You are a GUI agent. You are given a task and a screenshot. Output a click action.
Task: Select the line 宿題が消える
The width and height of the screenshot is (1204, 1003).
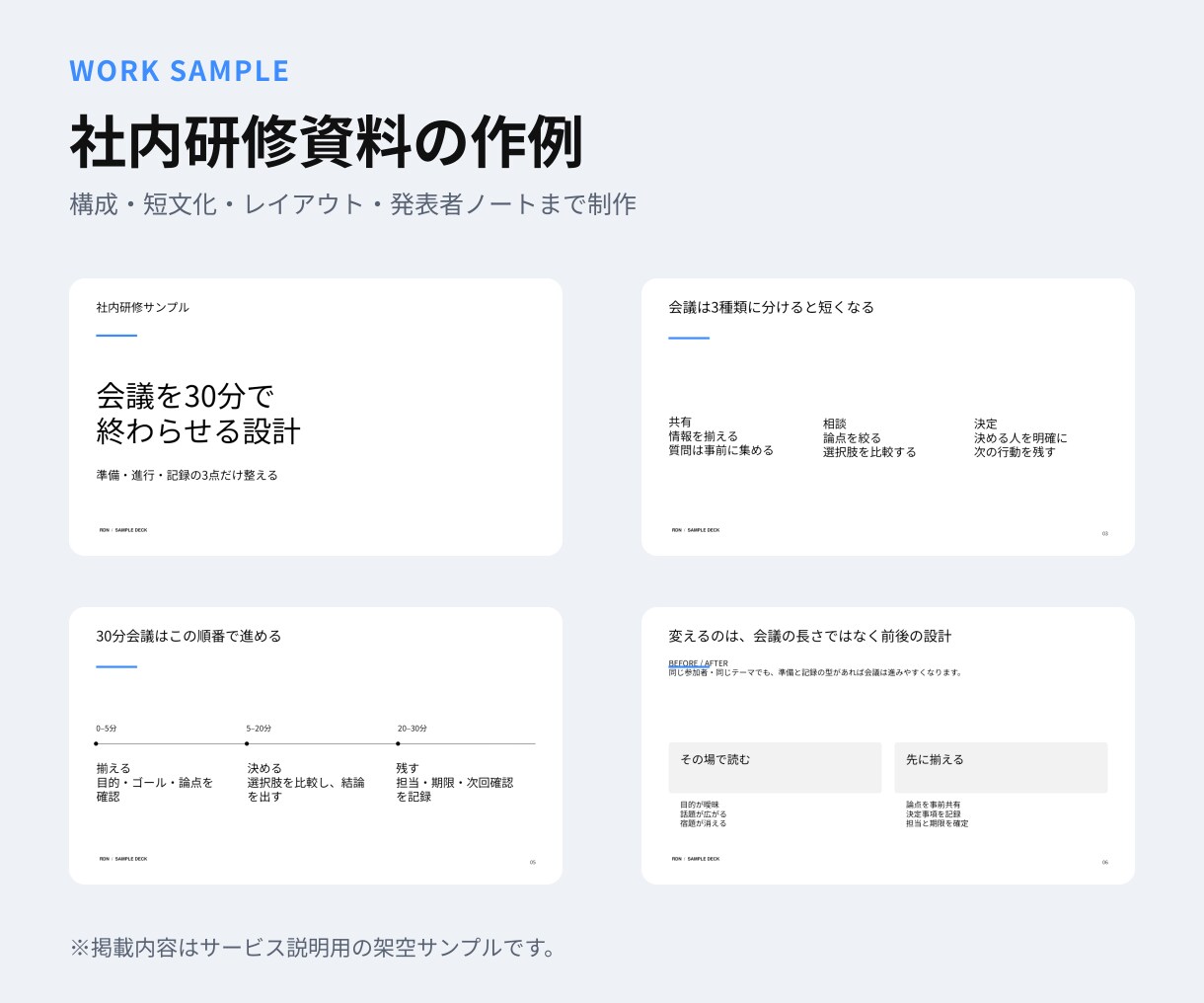(x=704, y=823)
